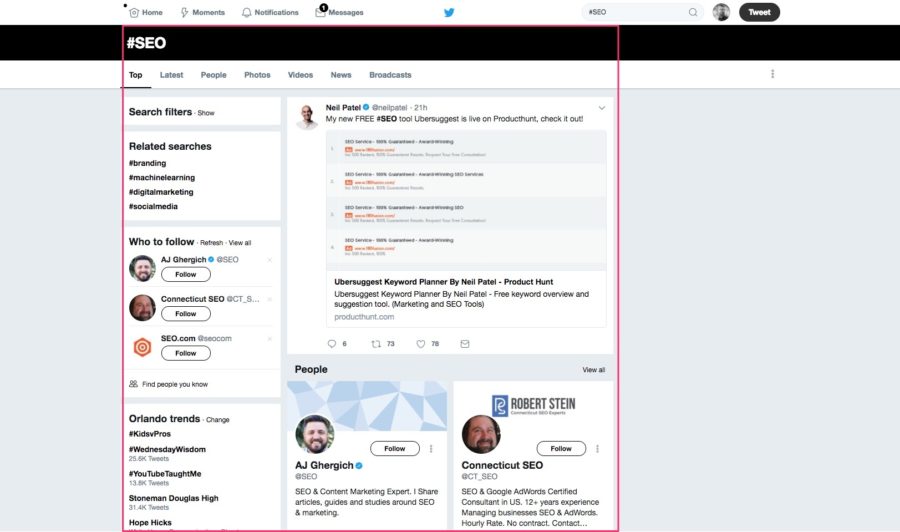Open the Hope Hicks trend
Image resolution: width=900 pixels, height=532 pixels.
(150, 522)
